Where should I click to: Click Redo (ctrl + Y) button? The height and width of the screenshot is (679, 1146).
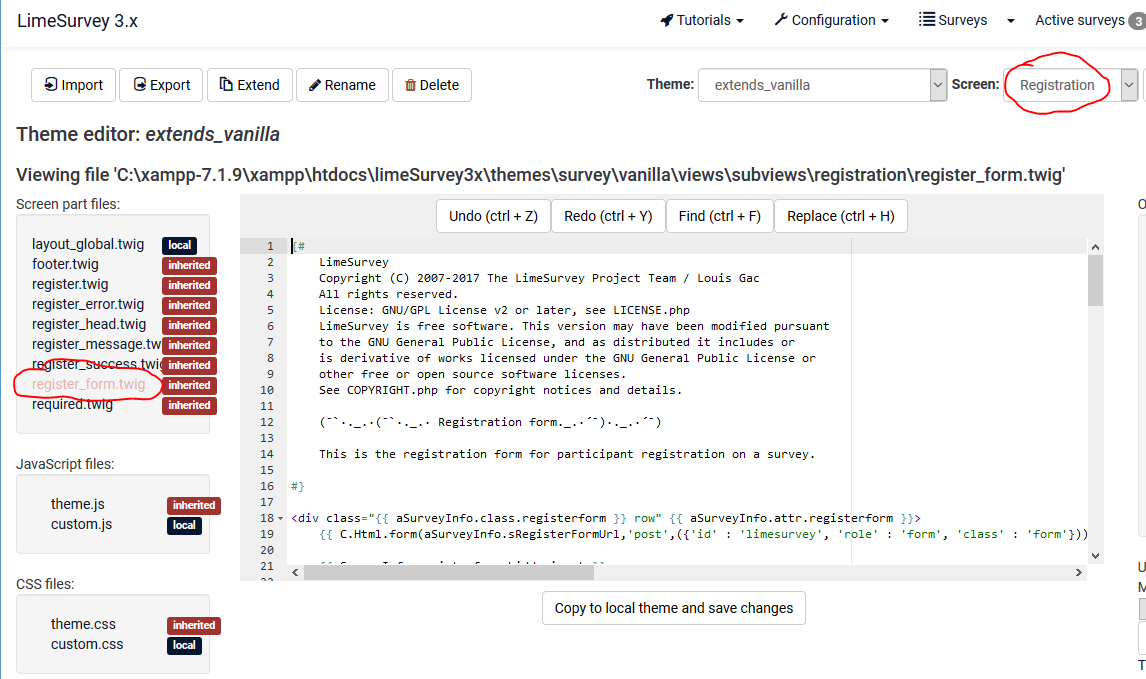[608, 216]
